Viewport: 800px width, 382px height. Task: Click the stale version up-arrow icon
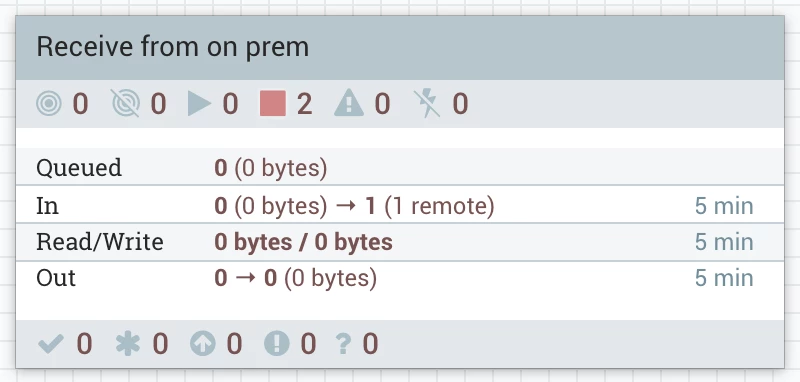pos(203,344)
